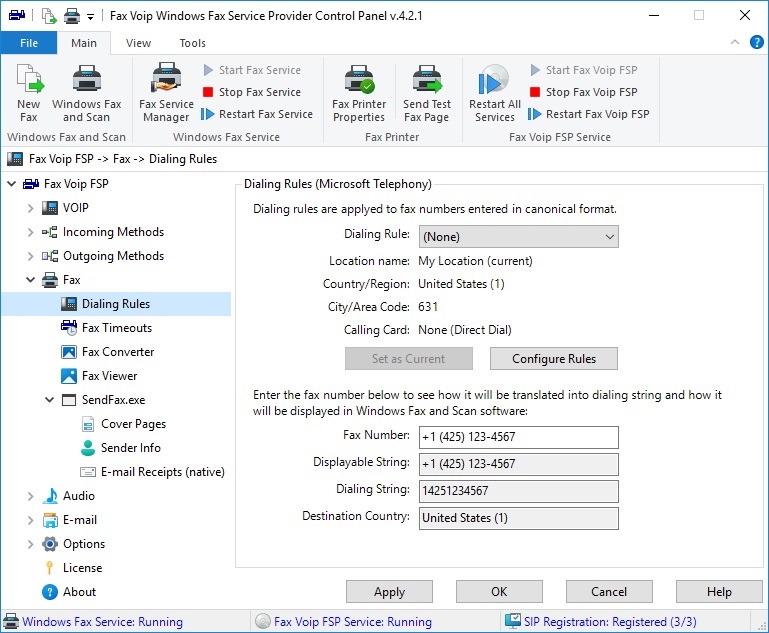Click the Help button
The height and width of the screenshot is (633, 769).
tap(719, 592)
